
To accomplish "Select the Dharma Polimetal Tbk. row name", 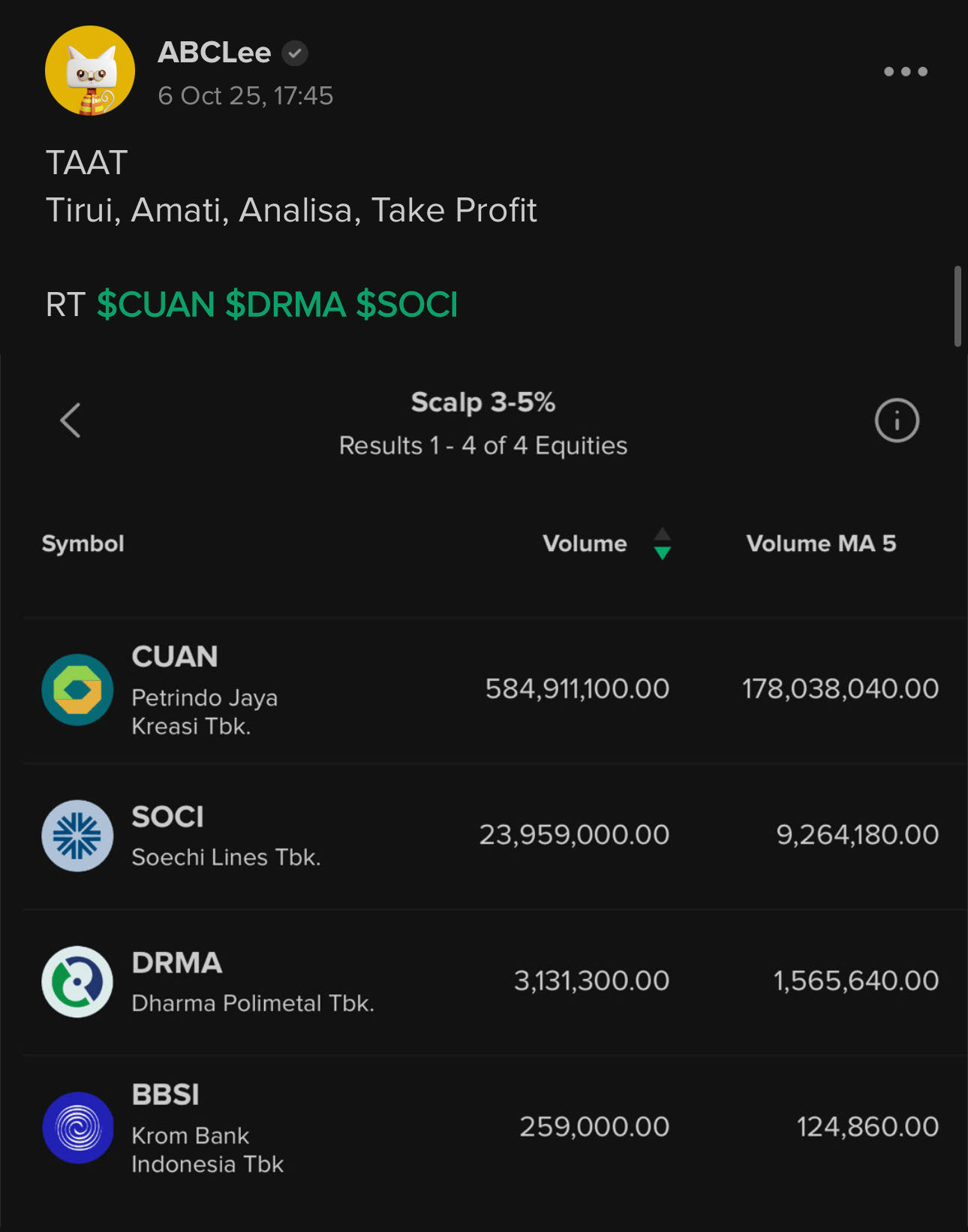I will click(253, 1003).
